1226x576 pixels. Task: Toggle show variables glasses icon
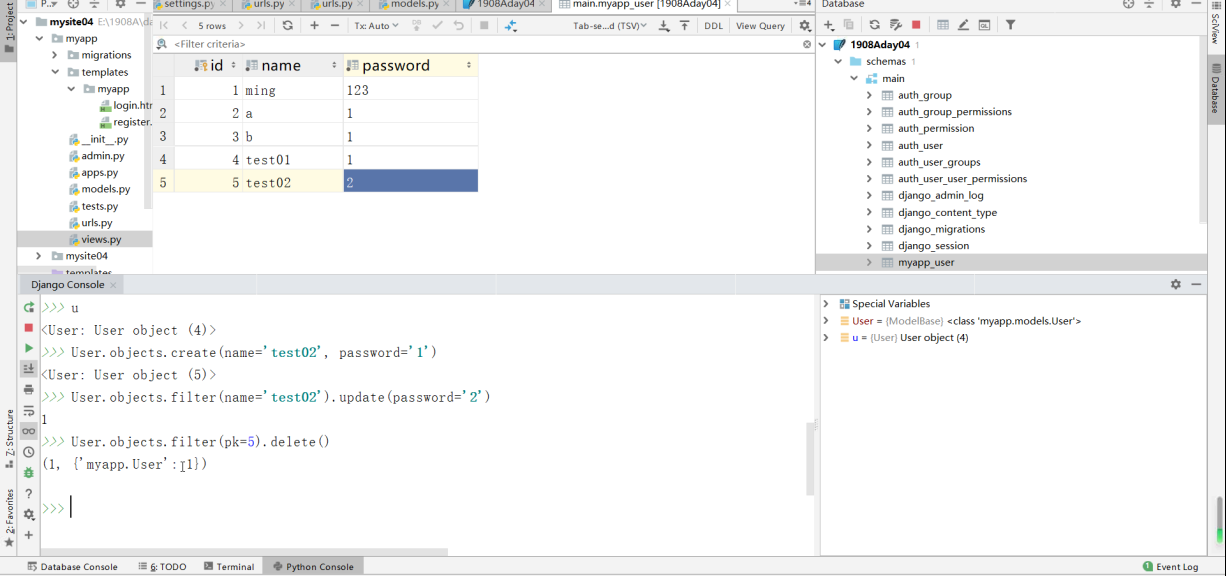pyautogui.click(x=29, y=431)
